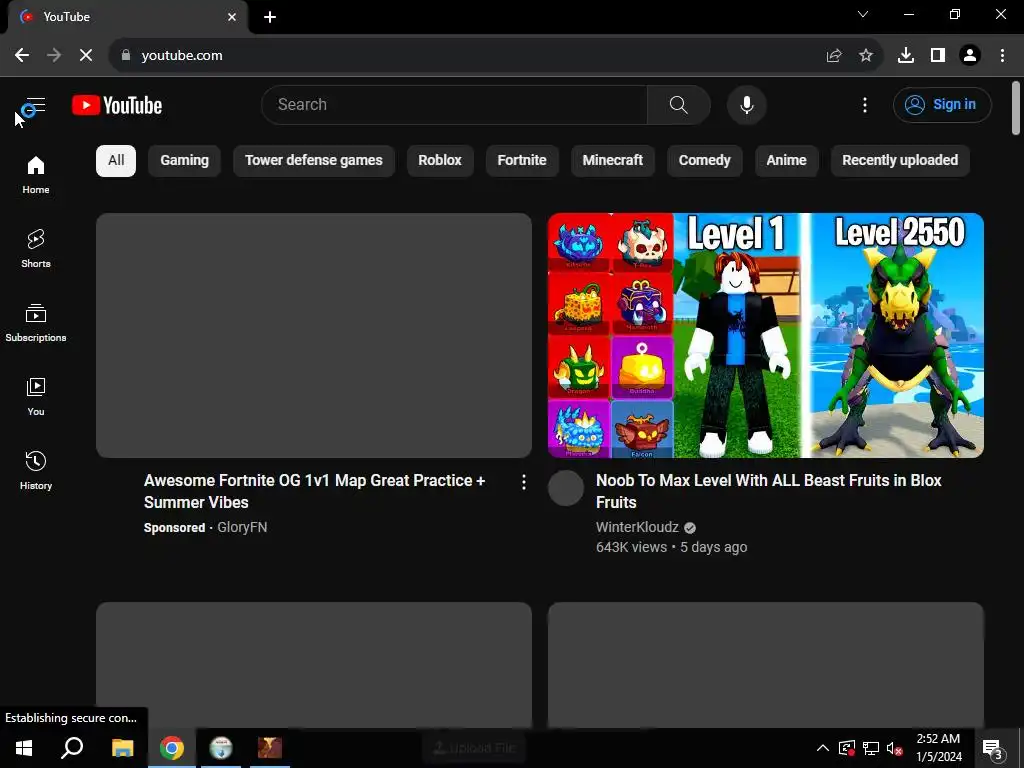Open a new browser tab
This screenshot has width=1024, height=768.
[270, 17]
